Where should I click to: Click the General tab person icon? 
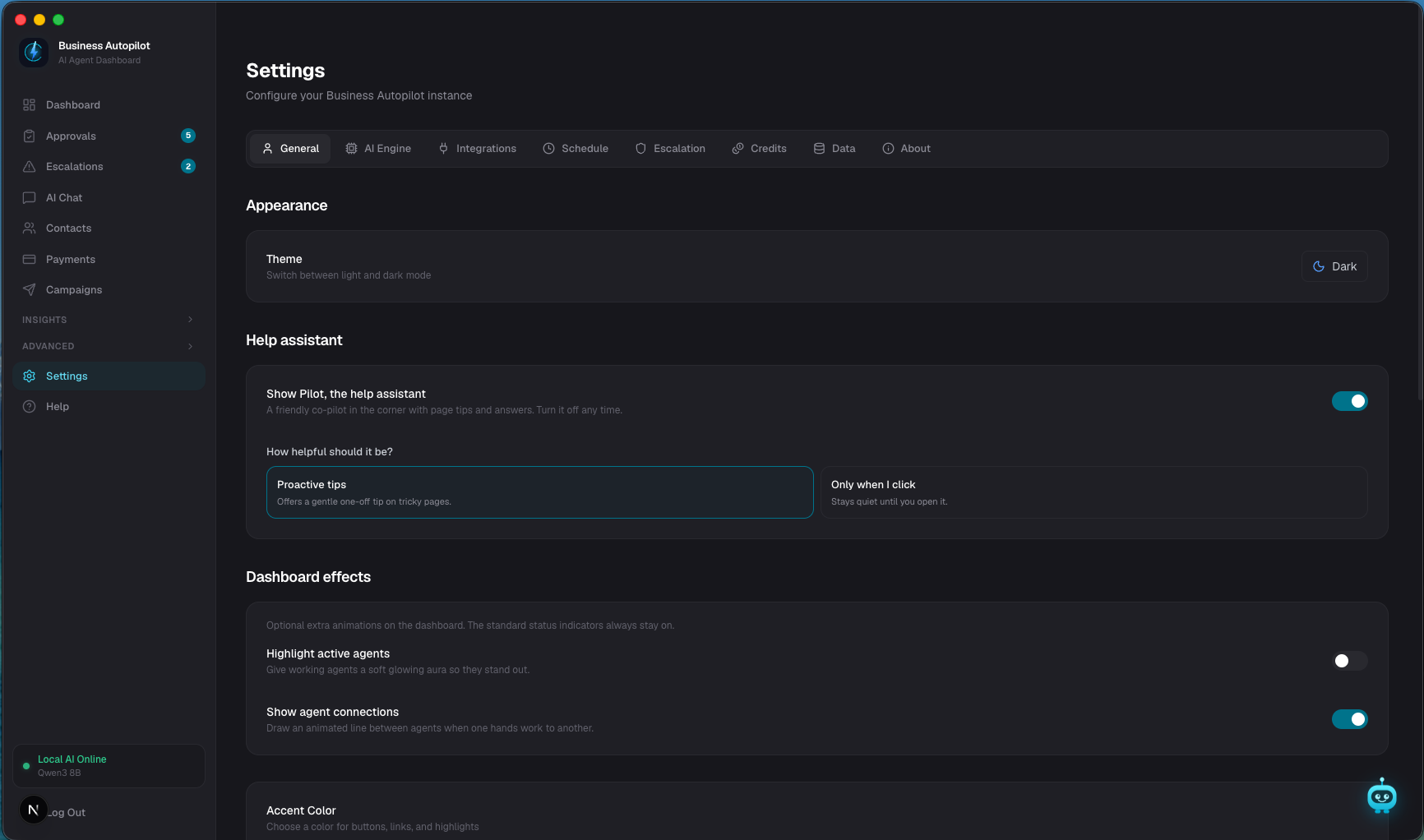pos(267,149)
